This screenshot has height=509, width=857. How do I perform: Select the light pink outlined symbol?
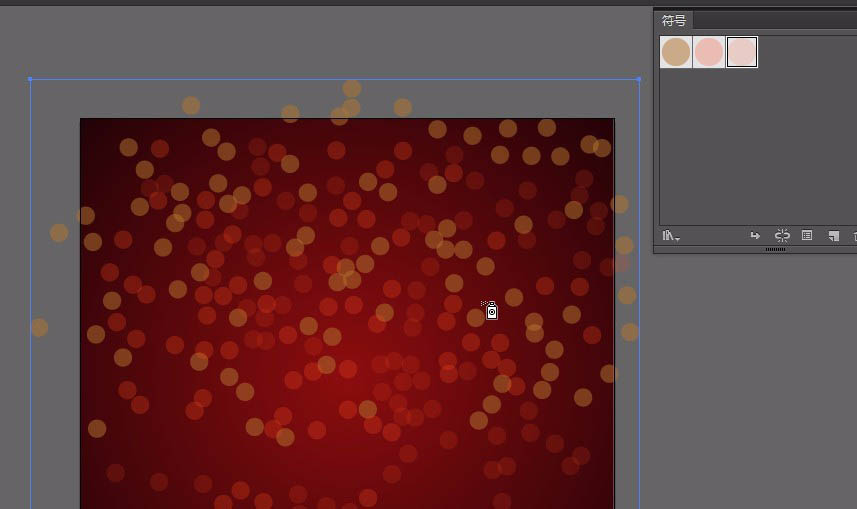point(742,52)
